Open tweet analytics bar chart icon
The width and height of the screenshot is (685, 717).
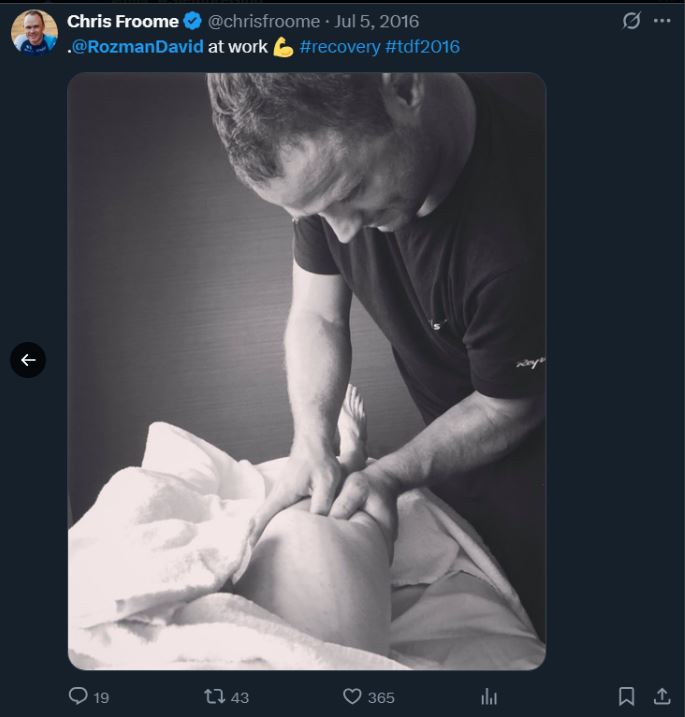tap(489, 697)
